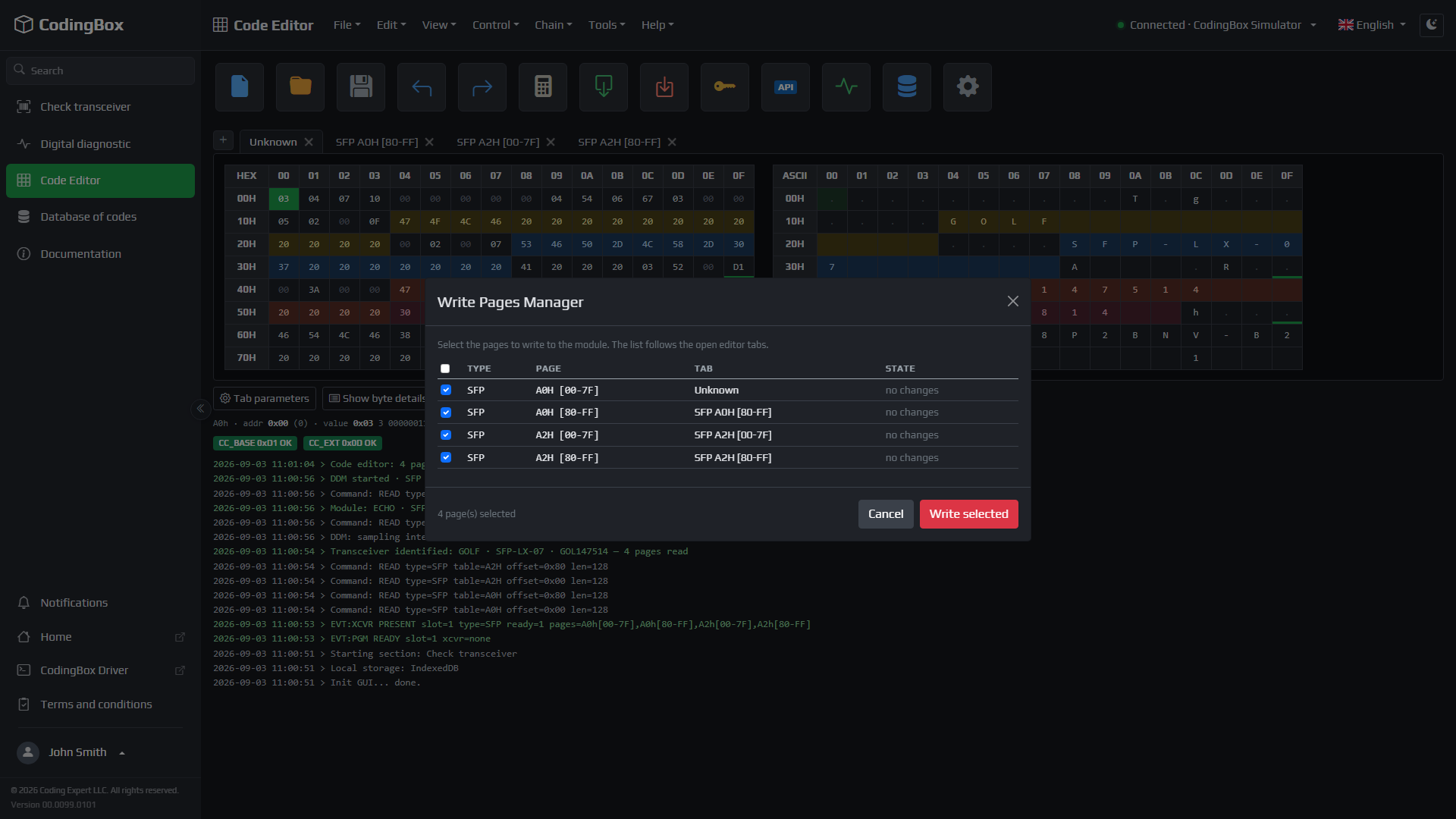Image resolution: width=1456 pixels, height=819 pixels.
Task: Open Digital diagnostic in sidebar
Action: click(x=100, y=144)
